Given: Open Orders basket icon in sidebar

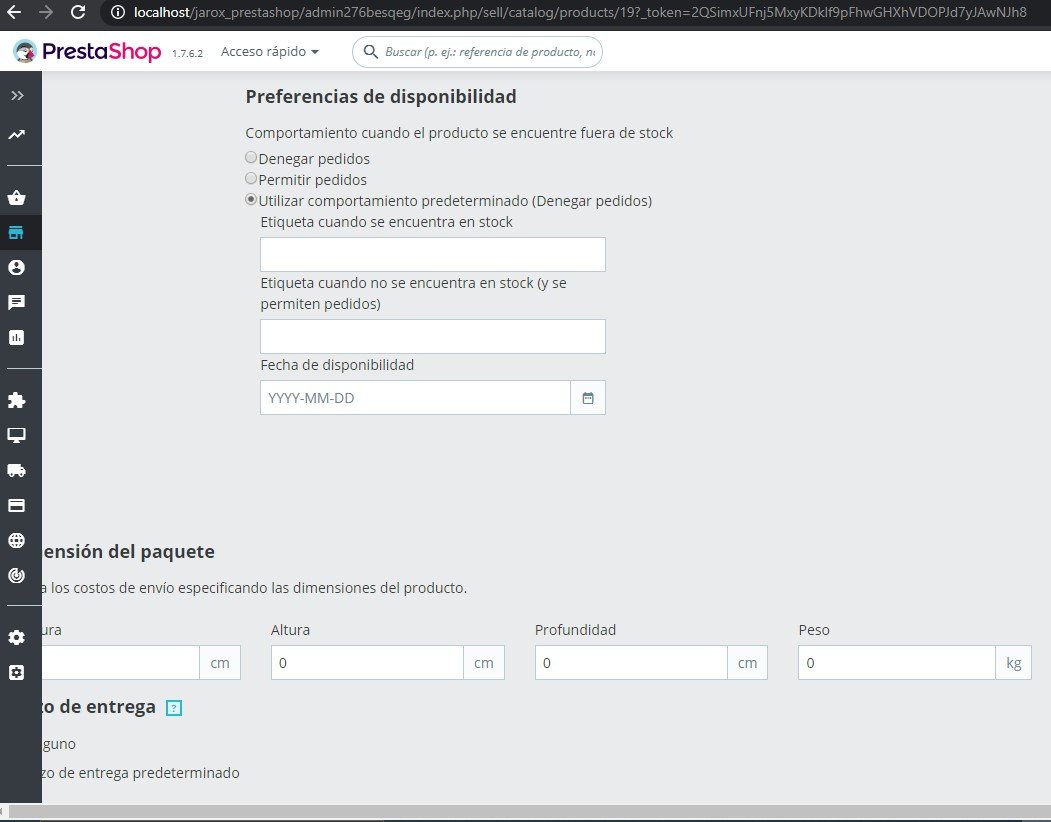Looking at the screenshot, I should (17, 198).
